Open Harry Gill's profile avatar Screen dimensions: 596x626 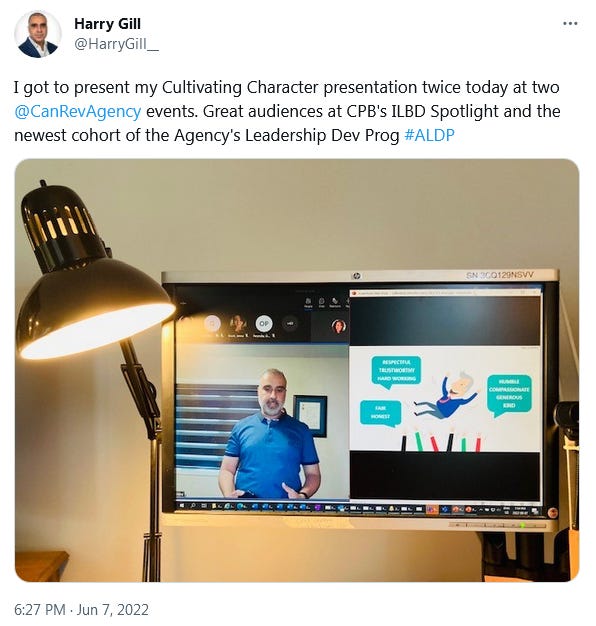tap(38, 34)
